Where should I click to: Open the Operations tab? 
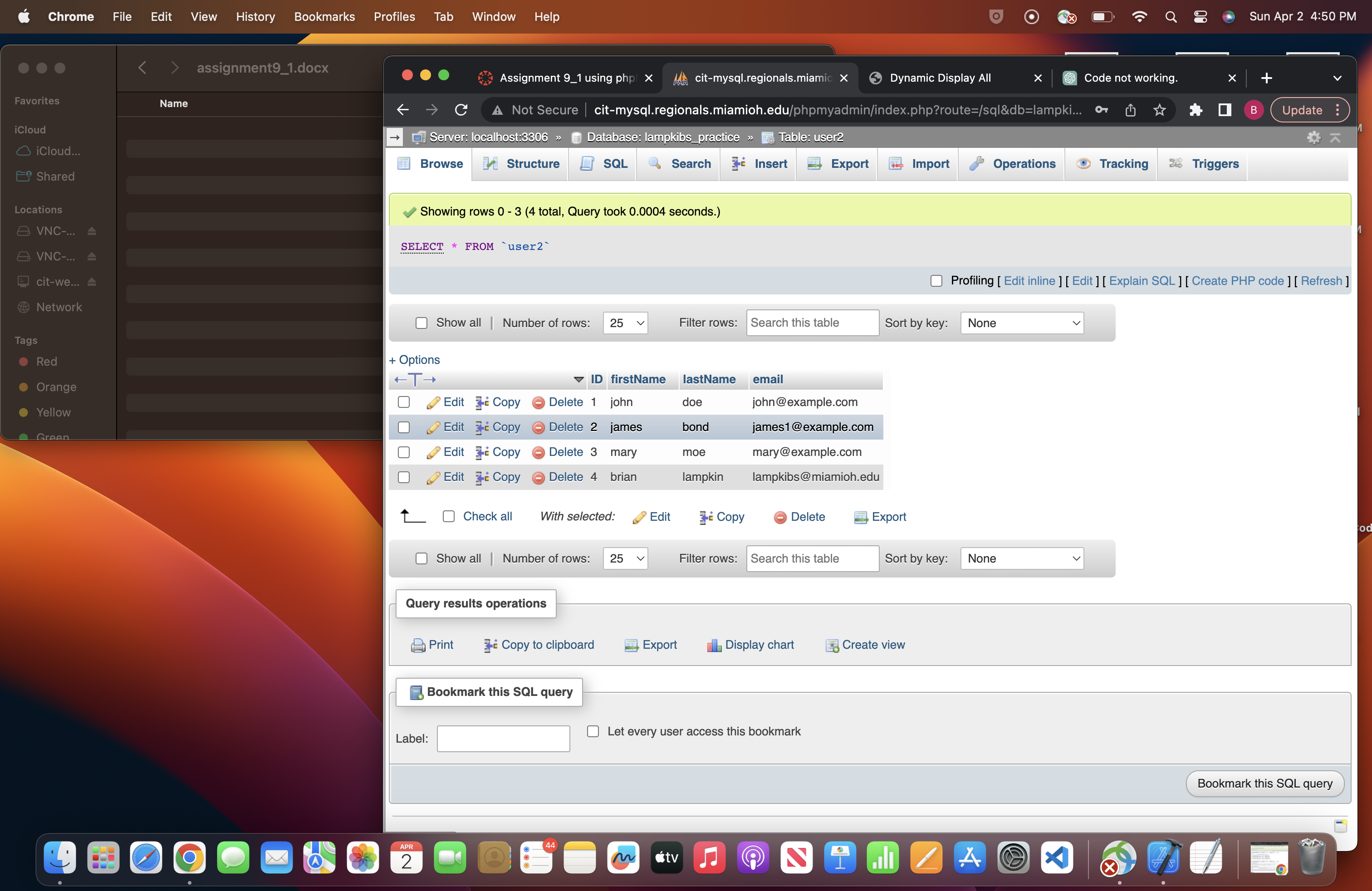[x=1012, y=164]
